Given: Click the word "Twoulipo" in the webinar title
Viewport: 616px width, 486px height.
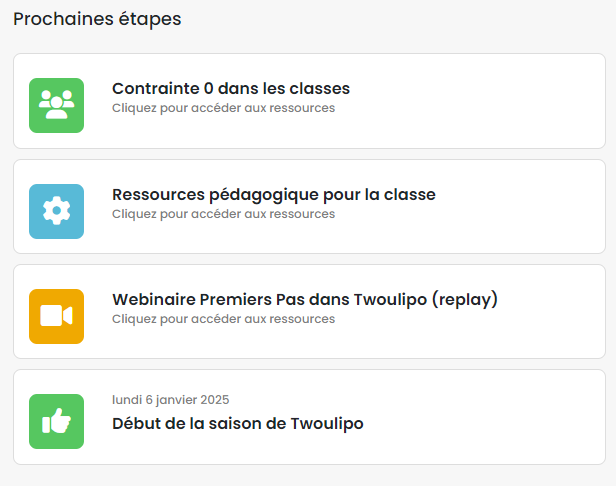Looking at the screenshot, I should click(x=390, y=300).
